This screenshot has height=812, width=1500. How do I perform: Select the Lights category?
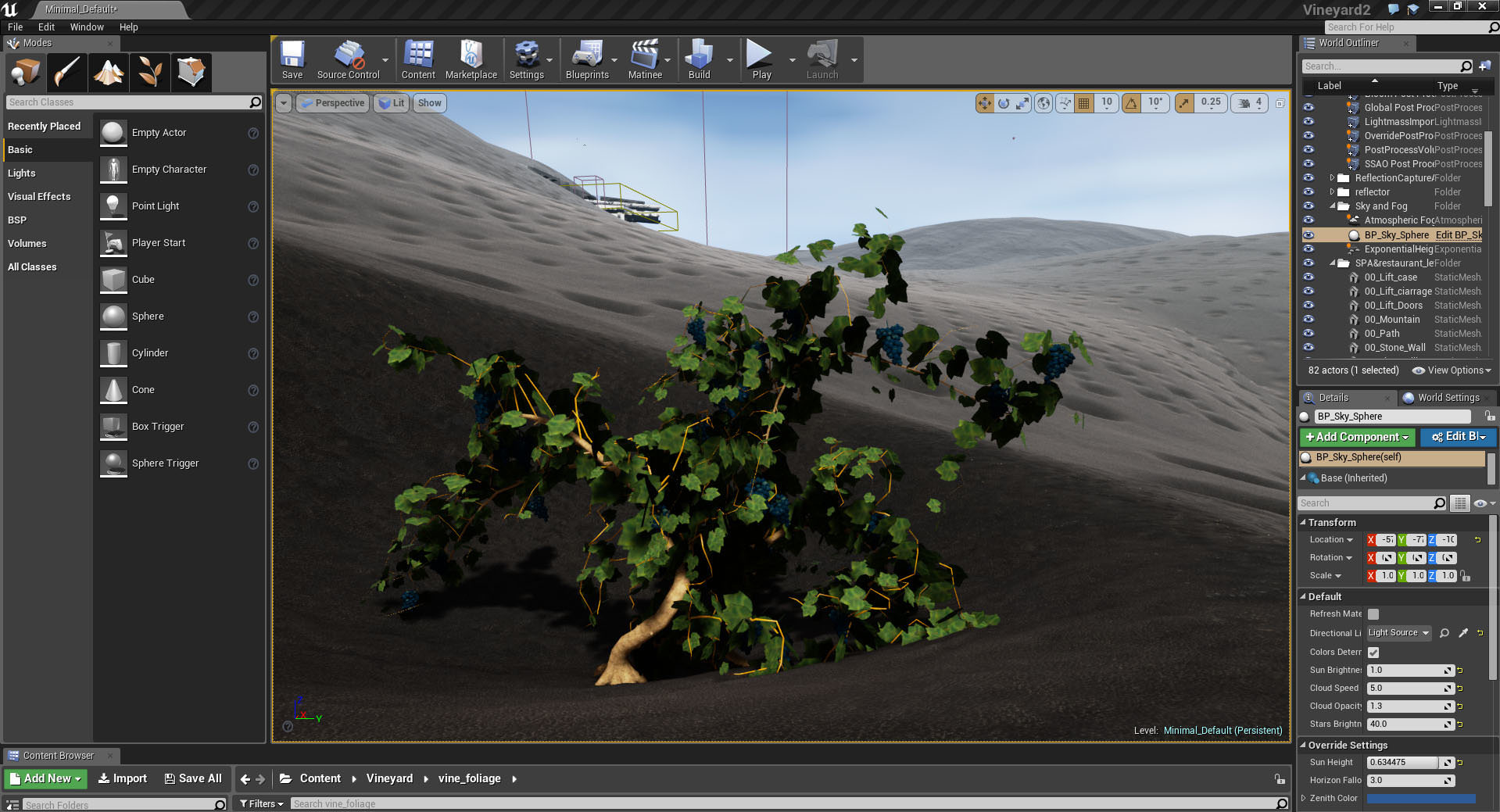tap(47, 173)
